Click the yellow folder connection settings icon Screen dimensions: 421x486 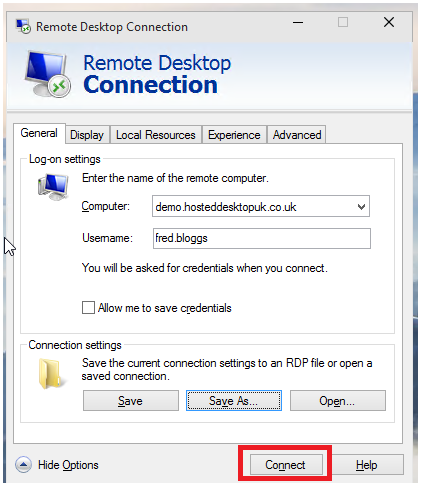pos(52,373)
